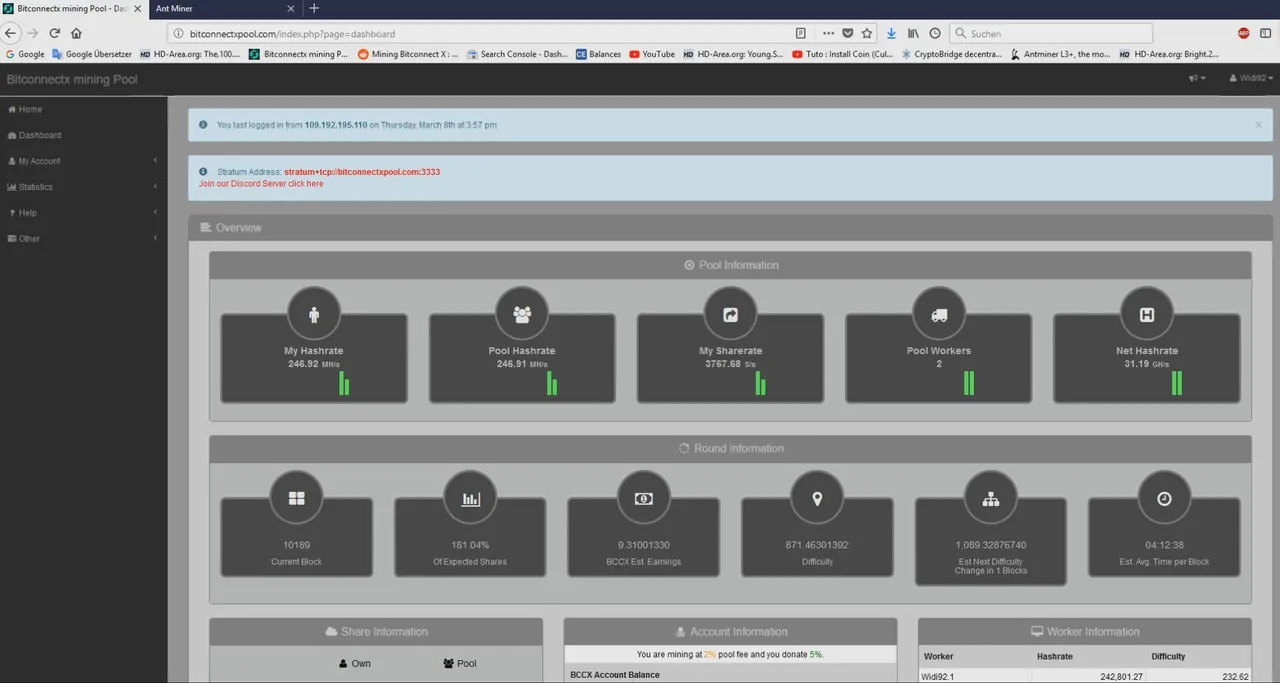Viewport: 1280px width, 683px height.
Task: Expand the Other sidebar menu
Action: coord(84,239)
